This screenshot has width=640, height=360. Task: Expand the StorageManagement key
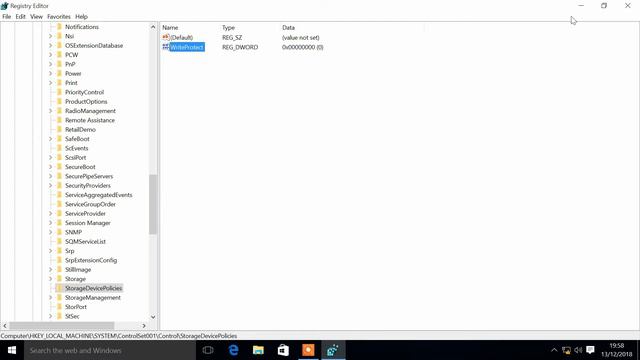51,298
